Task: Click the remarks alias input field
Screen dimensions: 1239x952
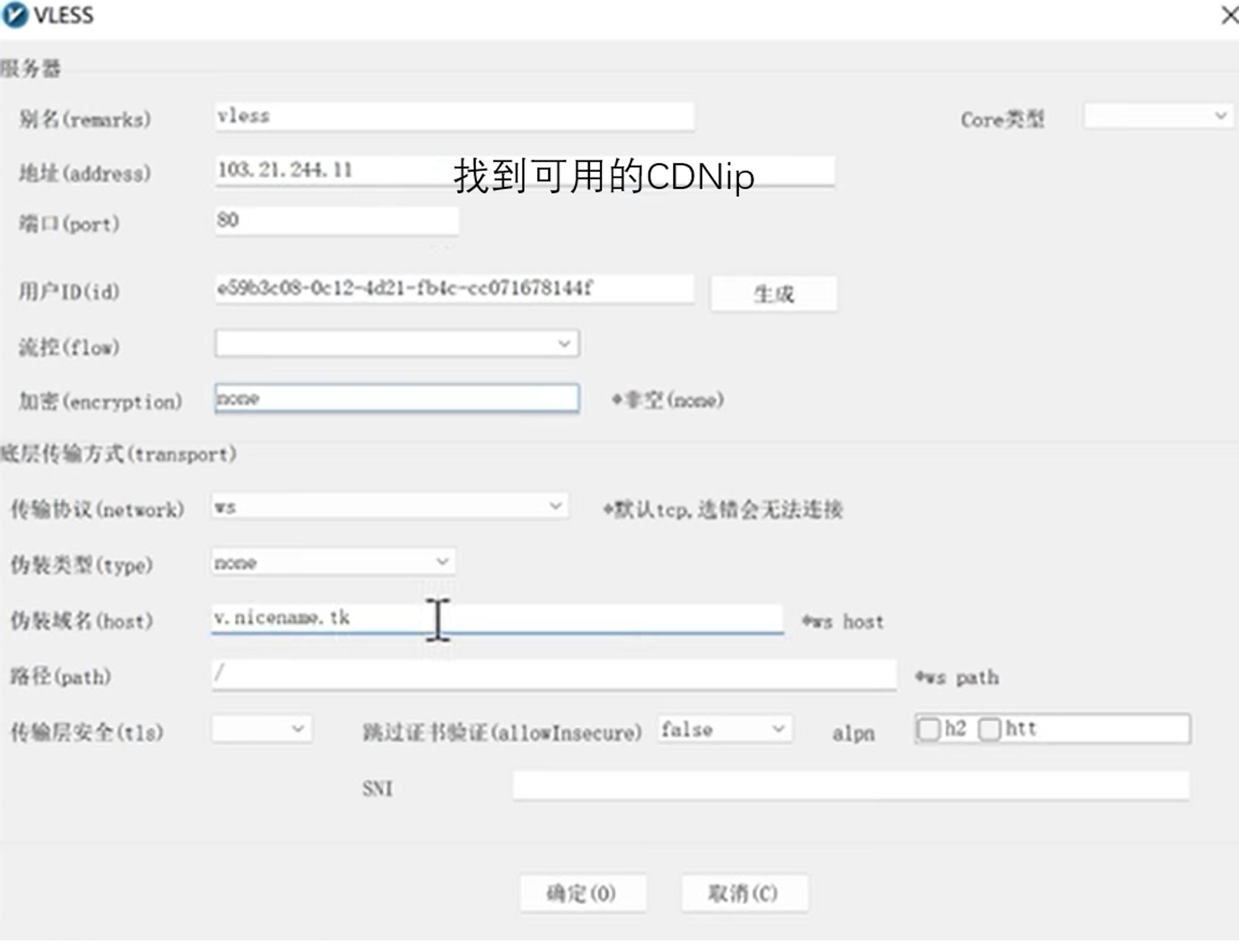Action: (x=454, y=116)
